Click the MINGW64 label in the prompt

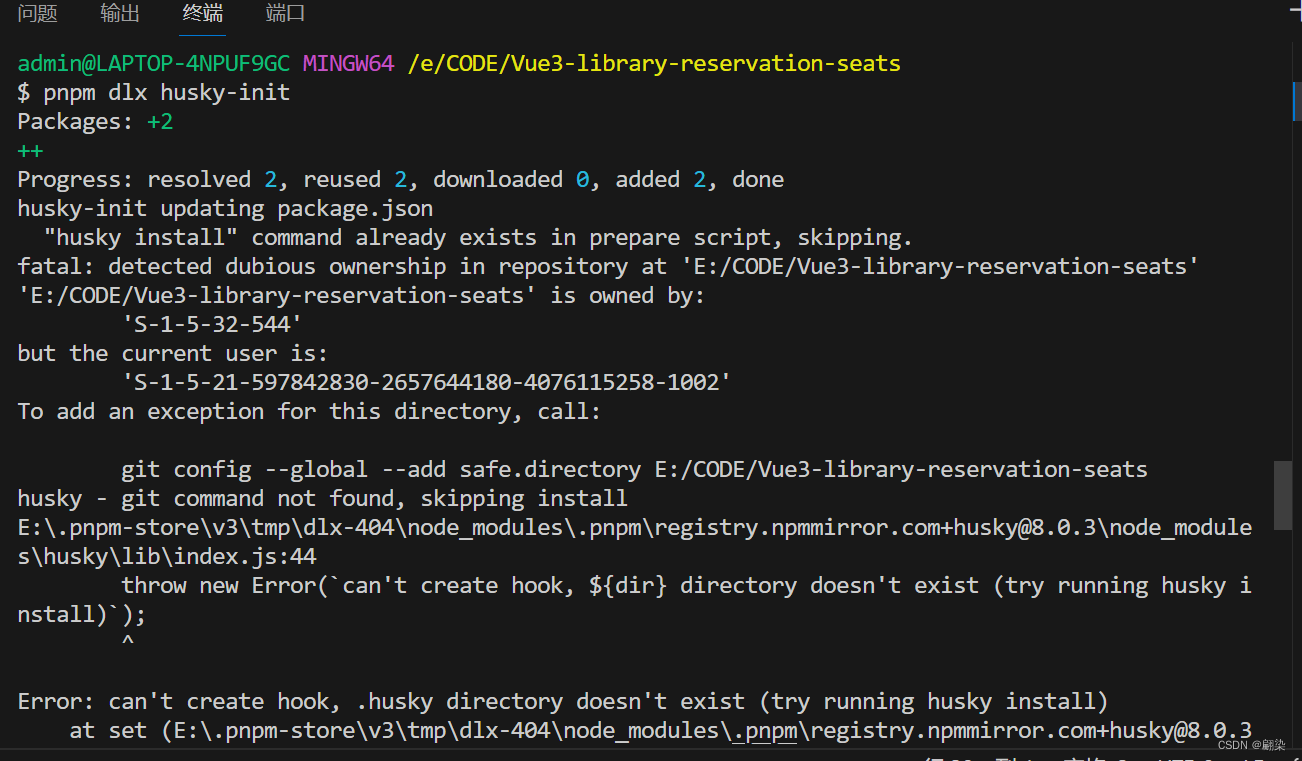pyautogui.click(x=348, y=62)
